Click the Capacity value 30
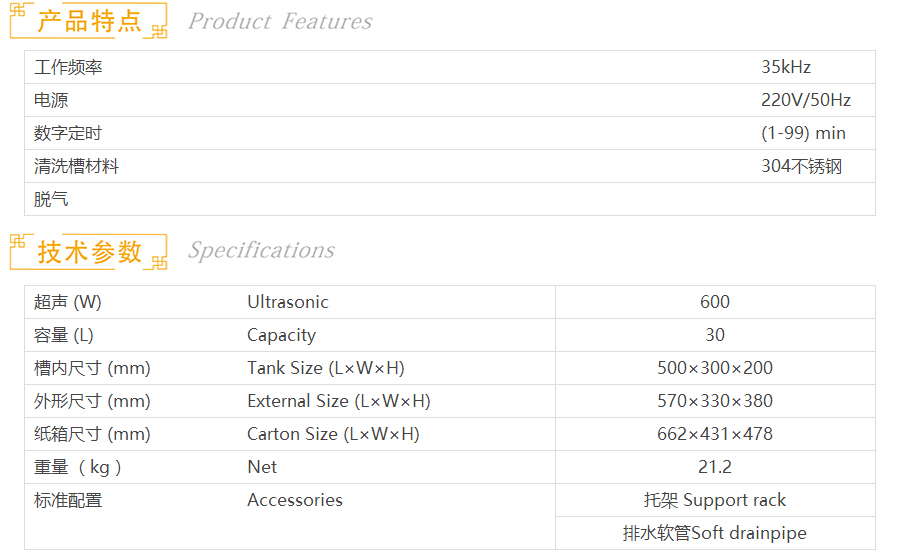 [x=715, y=335]
